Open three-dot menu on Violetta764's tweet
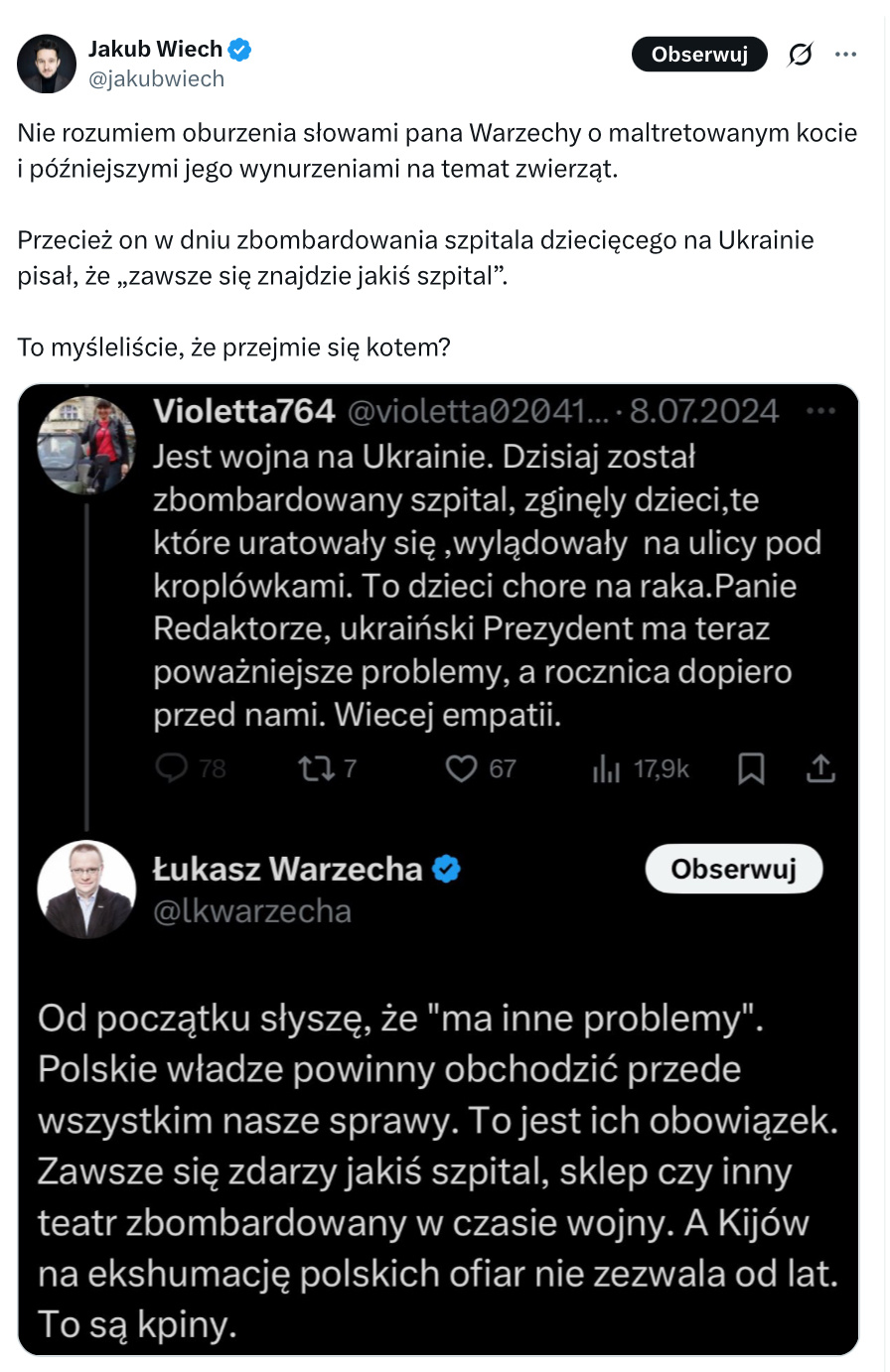 coord(820,411)
